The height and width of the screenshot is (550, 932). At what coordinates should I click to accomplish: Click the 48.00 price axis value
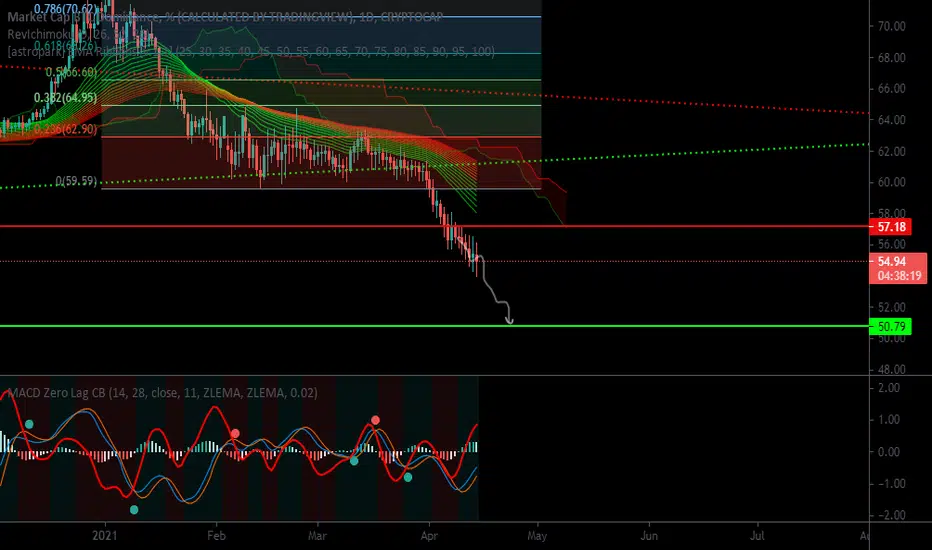click(892, 369)
